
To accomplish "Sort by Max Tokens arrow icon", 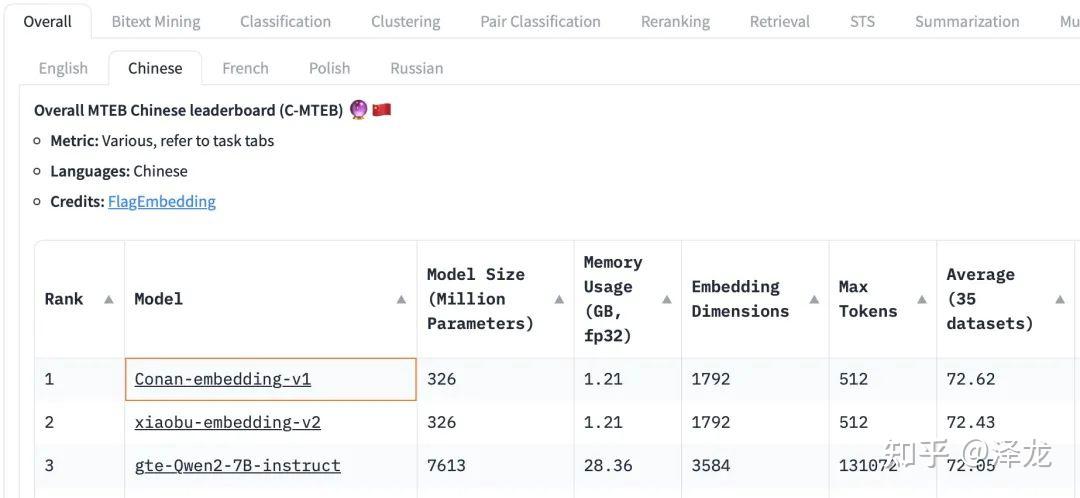I will pyautogui.click(x=921, y=299).
